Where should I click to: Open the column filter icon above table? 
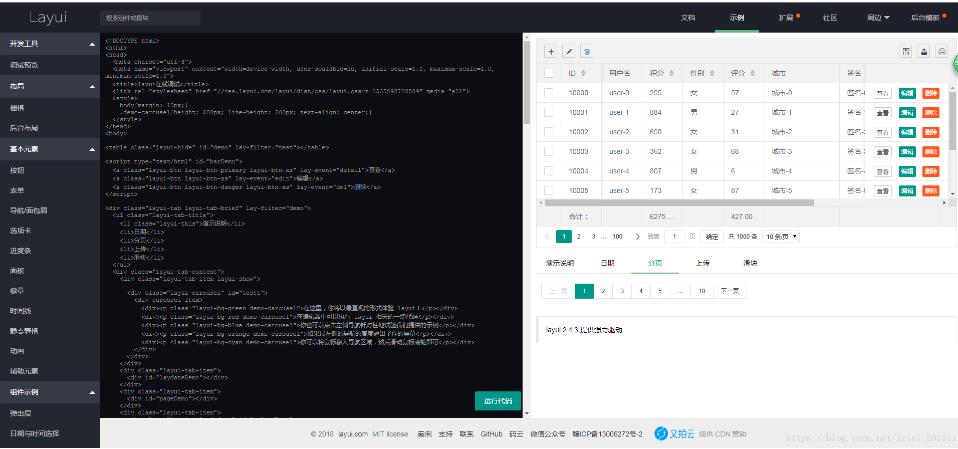point(907,52)
